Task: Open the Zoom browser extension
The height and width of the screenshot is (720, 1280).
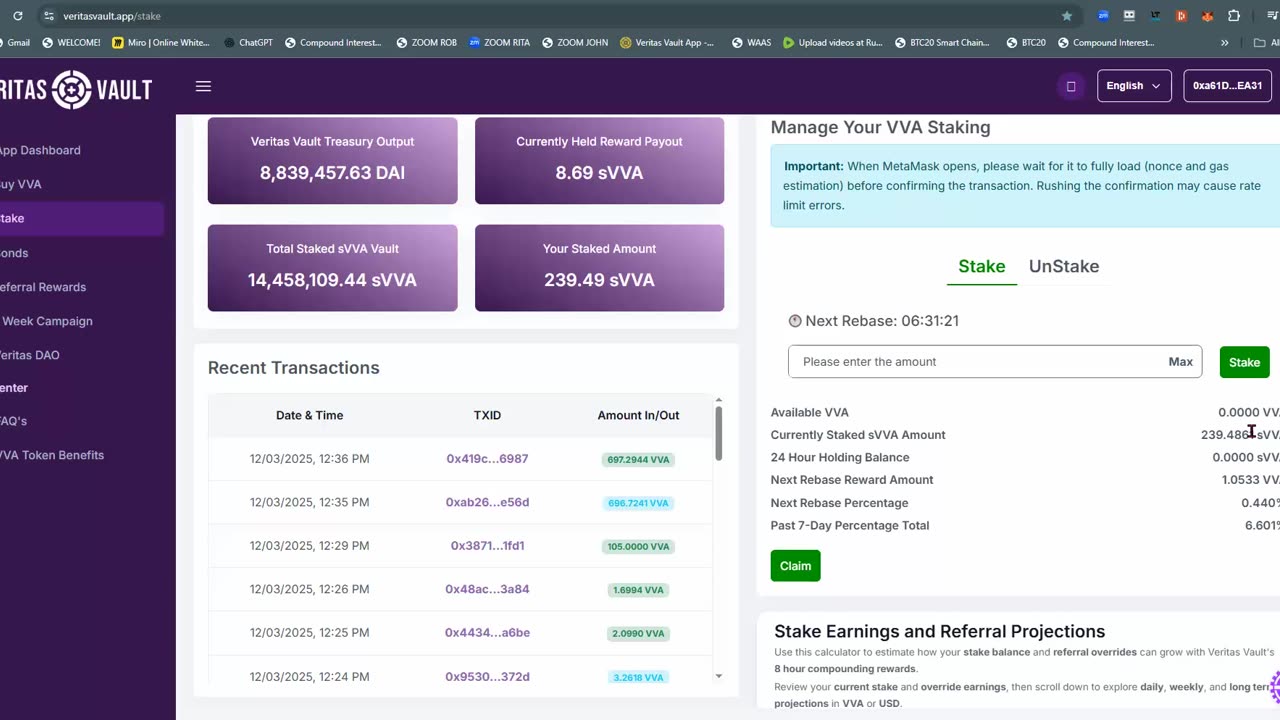Action: 1103,16
